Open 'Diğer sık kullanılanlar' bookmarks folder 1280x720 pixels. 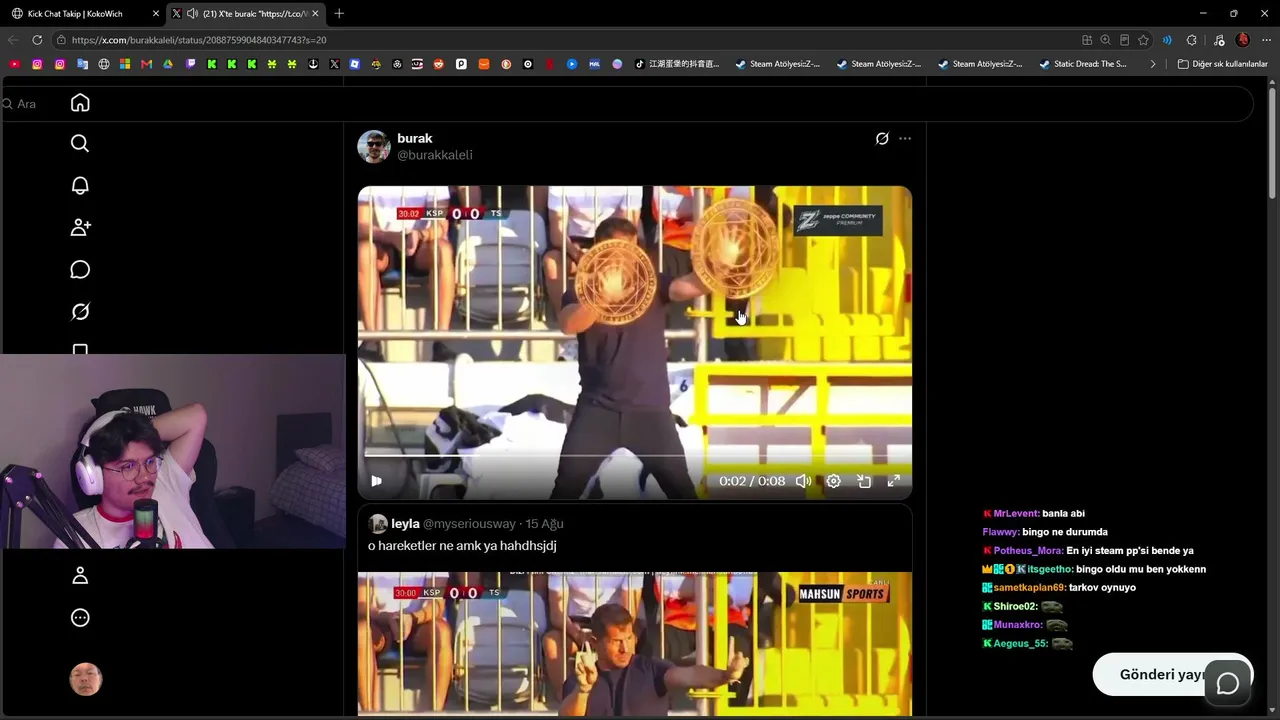tap(1223, 64)
